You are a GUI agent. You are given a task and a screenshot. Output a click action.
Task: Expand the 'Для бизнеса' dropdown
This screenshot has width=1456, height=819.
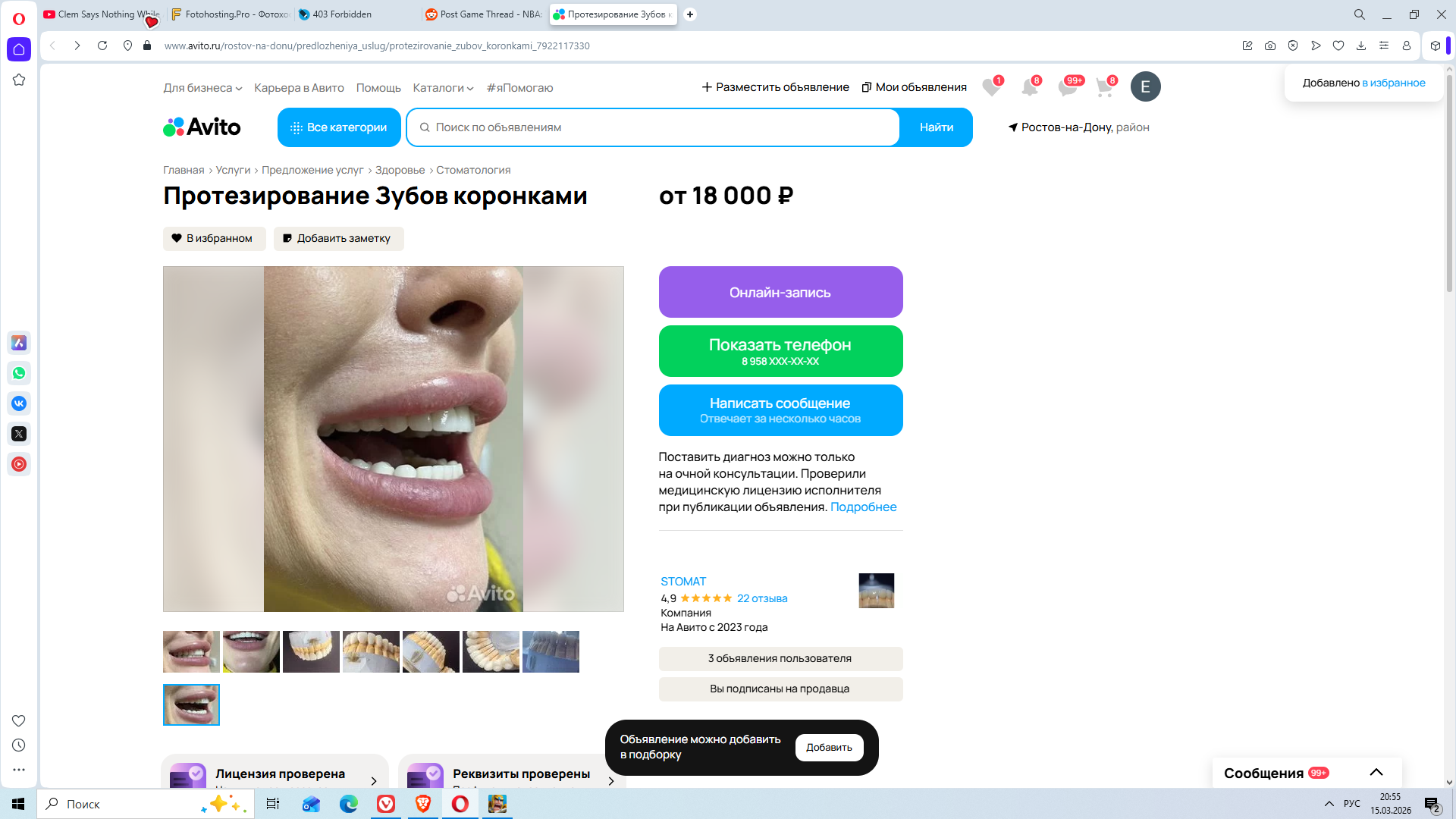[202, 88]
